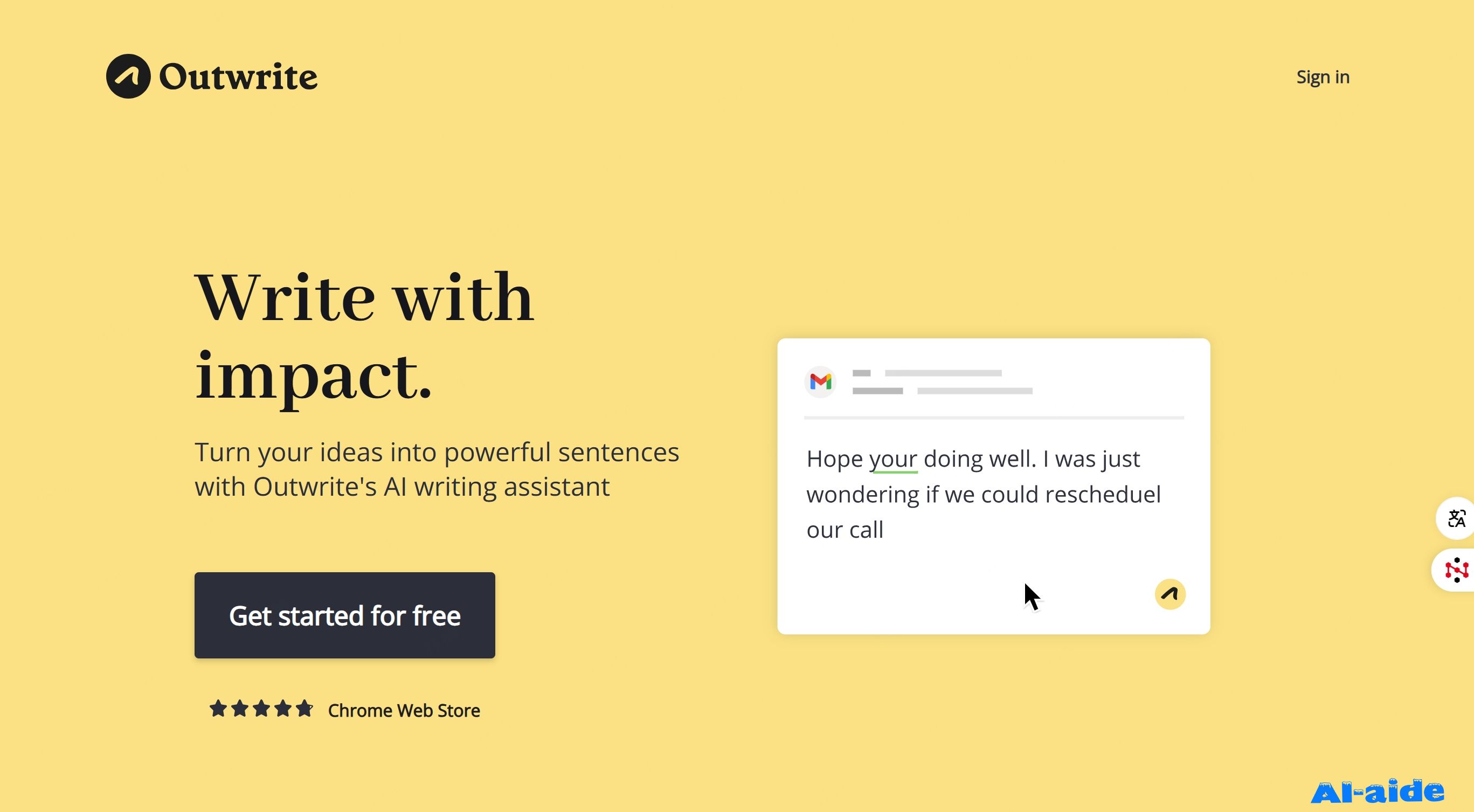This screenshot has height=812, width=1474.
Task: Click the Outwrite wordmark text
Action: tap(238, 77)
